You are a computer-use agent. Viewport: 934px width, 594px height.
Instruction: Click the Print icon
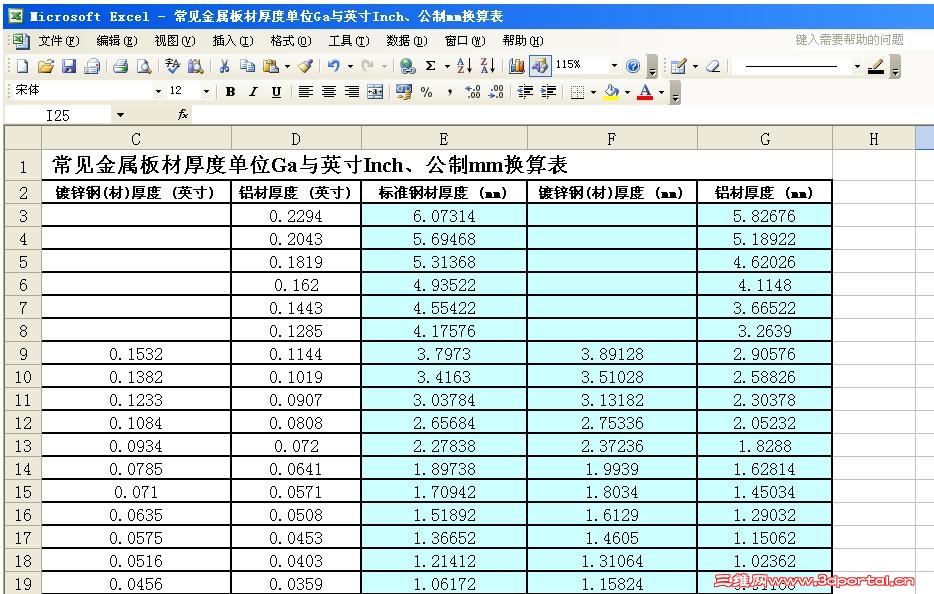(121, 66)
